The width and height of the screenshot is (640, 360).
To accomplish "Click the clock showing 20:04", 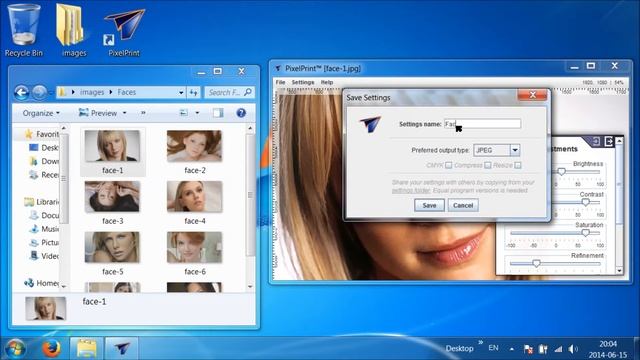I will pos(608,344).
